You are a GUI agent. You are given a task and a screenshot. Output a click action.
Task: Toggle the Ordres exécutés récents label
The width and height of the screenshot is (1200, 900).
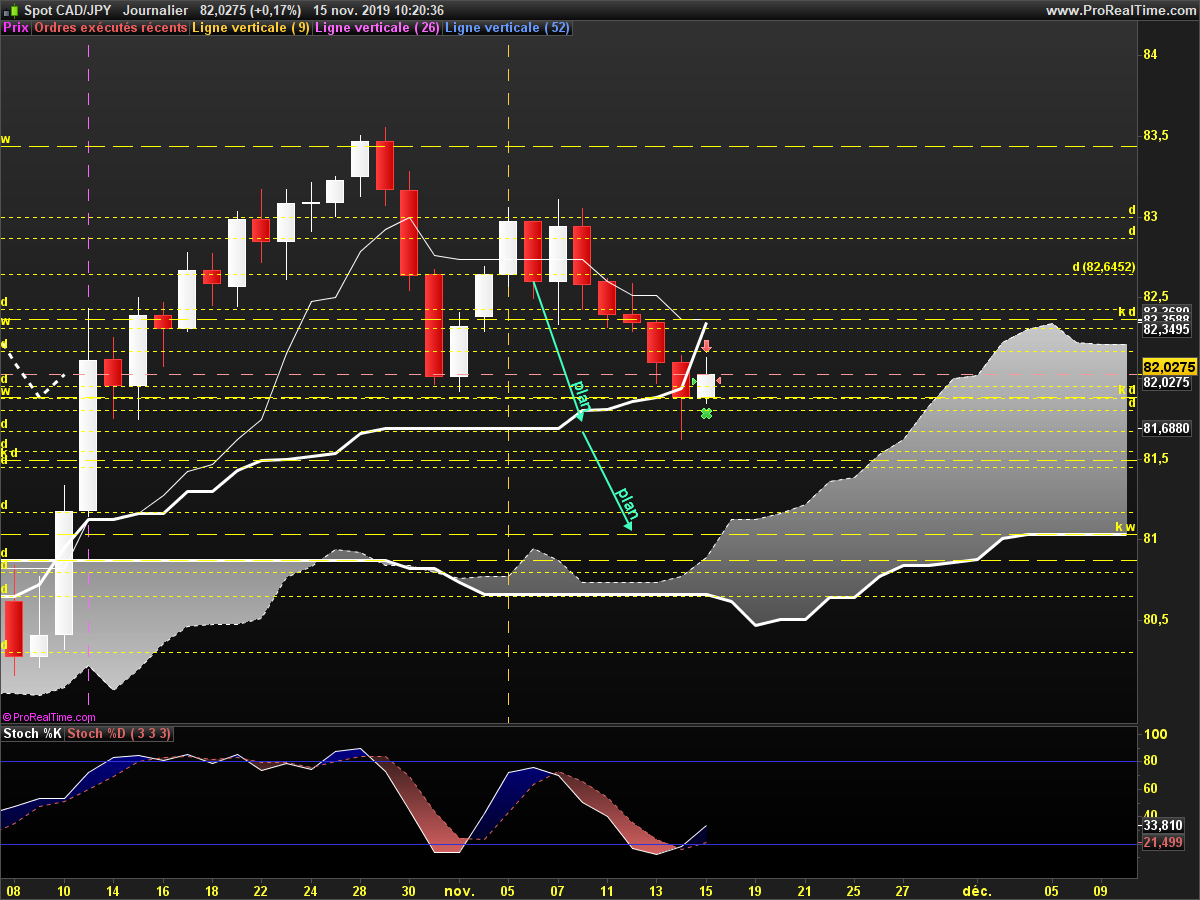point(110,28)
